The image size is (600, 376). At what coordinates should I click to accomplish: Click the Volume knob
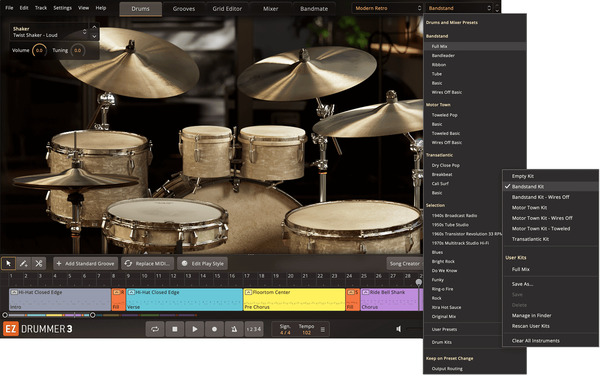pos(39,50)
